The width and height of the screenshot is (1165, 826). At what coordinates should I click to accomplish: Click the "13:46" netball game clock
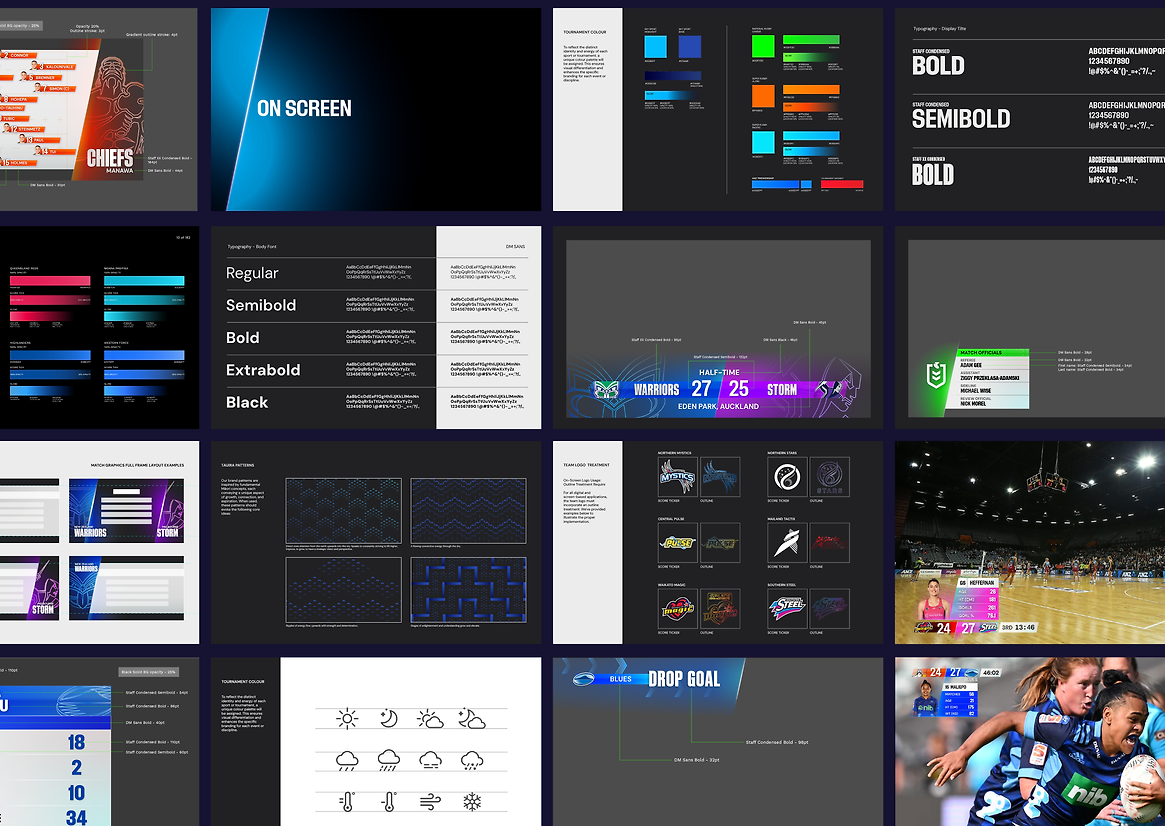[1025, 628]
